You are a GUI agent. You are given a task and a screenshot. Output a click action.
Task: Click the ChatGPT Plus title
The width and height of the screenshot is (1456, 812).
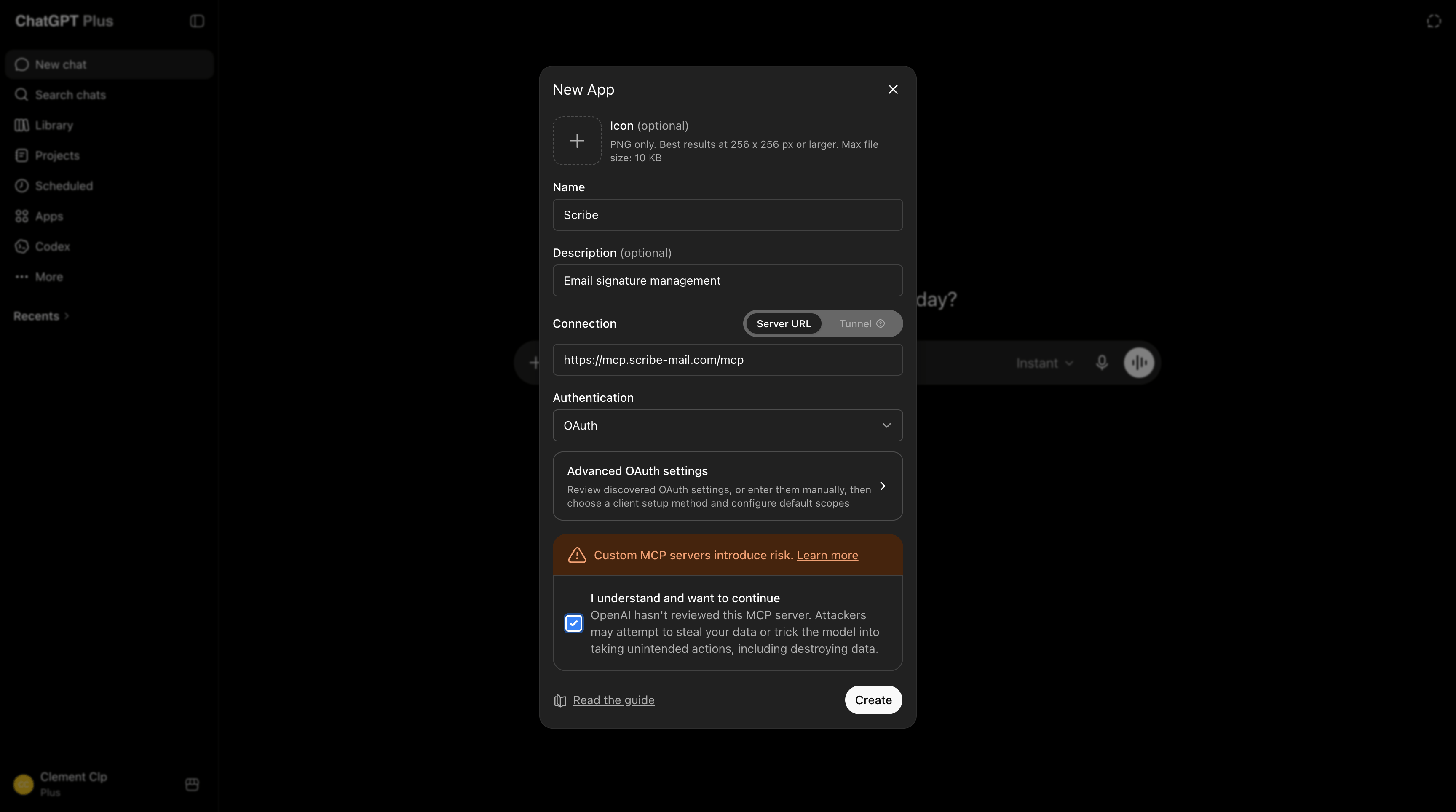(64, 21)
